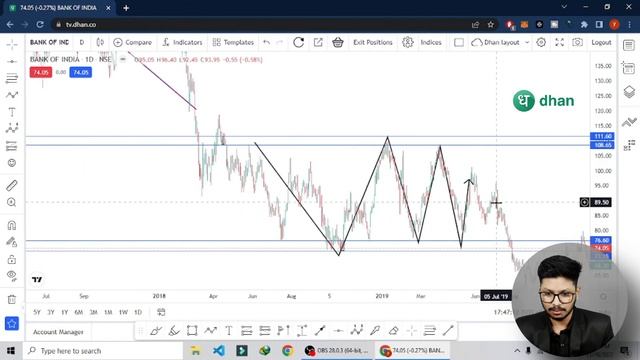This screenshot has height=360, width=640.
Task: Select the Text tool in left sidebar
Action: 12,112
